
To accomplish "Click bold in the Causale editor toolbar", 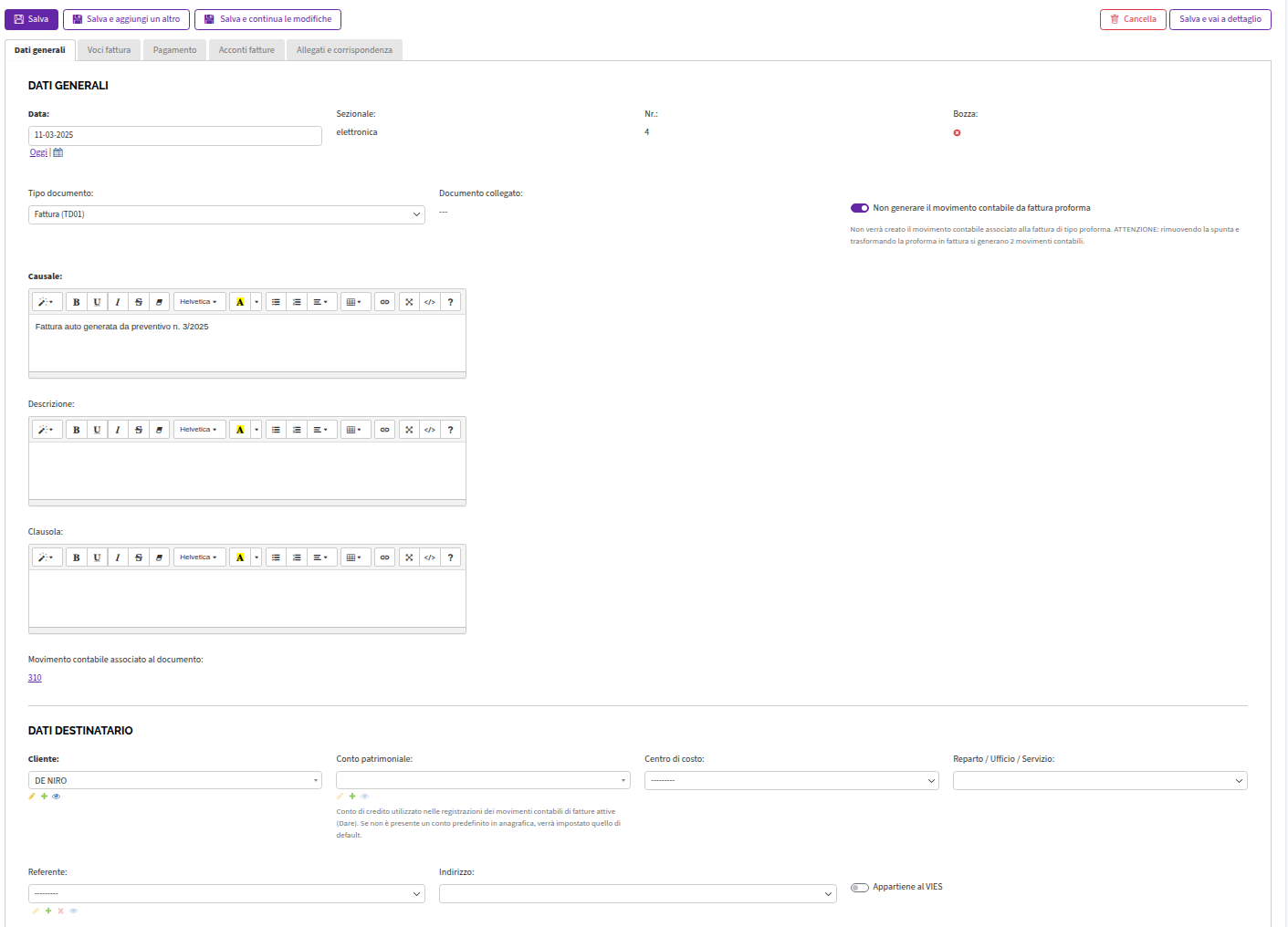I will click(x=77, y=302).
